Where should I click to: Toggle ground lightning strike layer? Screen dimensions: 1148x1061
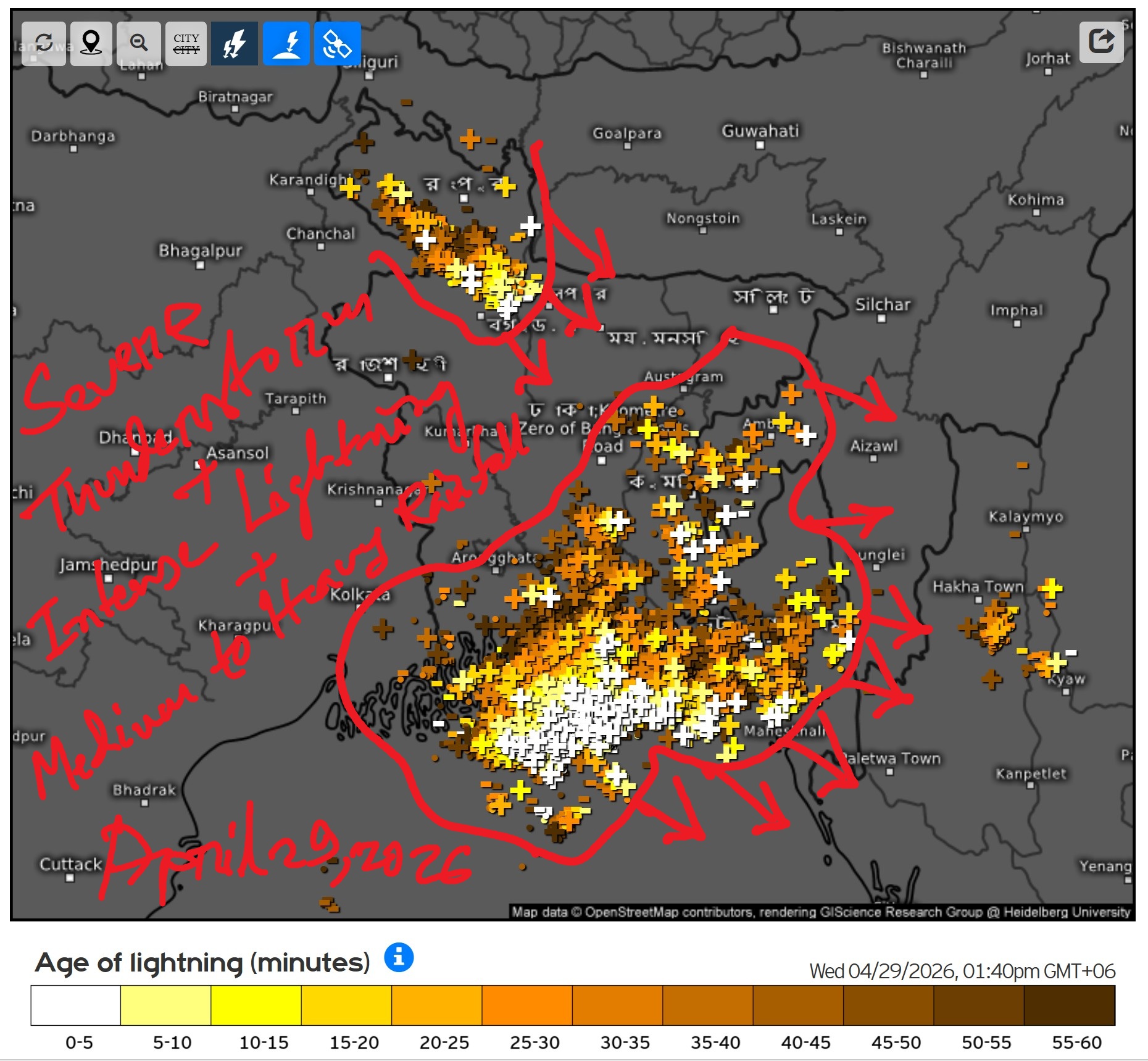pyautogui.click(x=286, y=43)
